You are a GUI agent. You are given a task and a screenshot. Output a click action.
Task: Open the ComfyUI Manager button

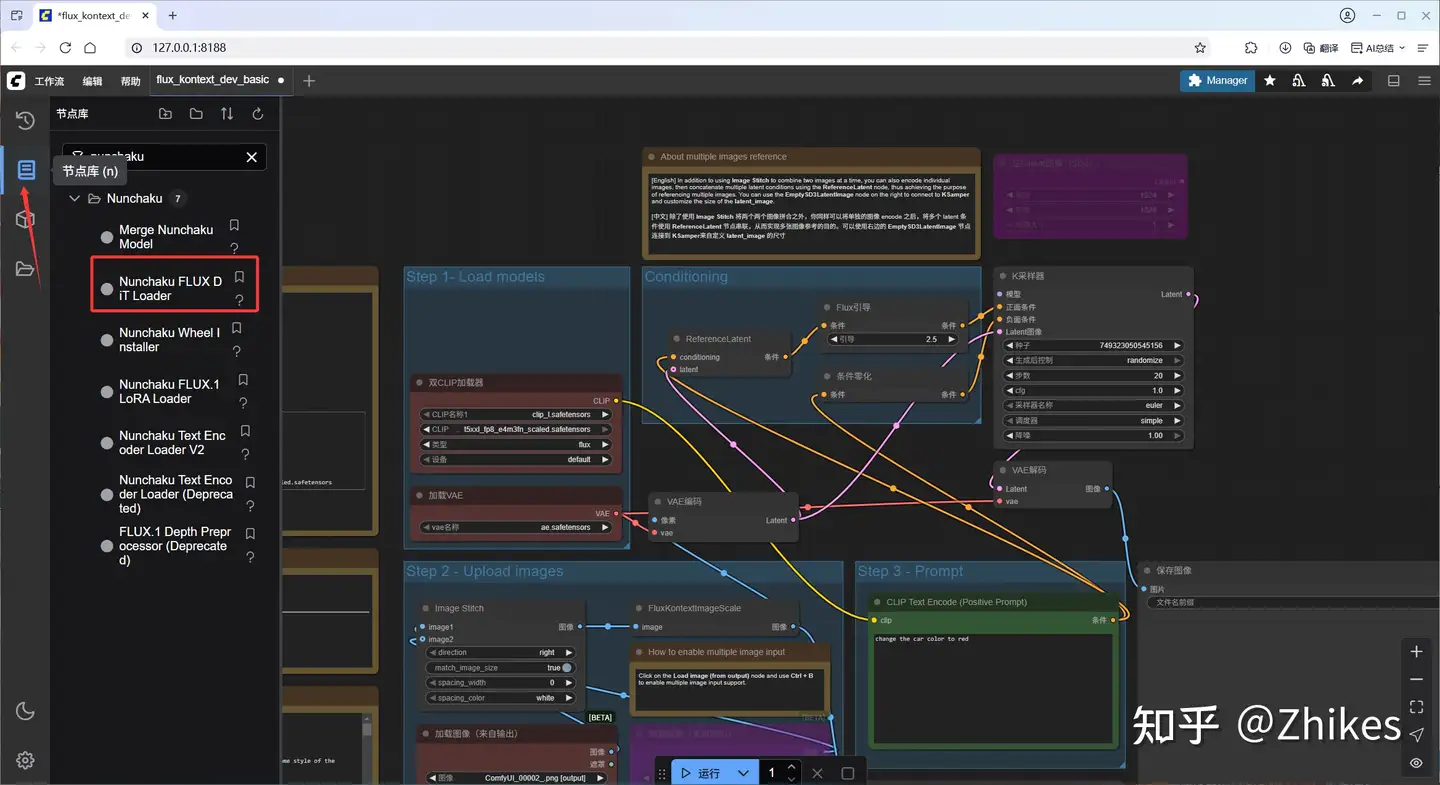(x=1217, y=80)
